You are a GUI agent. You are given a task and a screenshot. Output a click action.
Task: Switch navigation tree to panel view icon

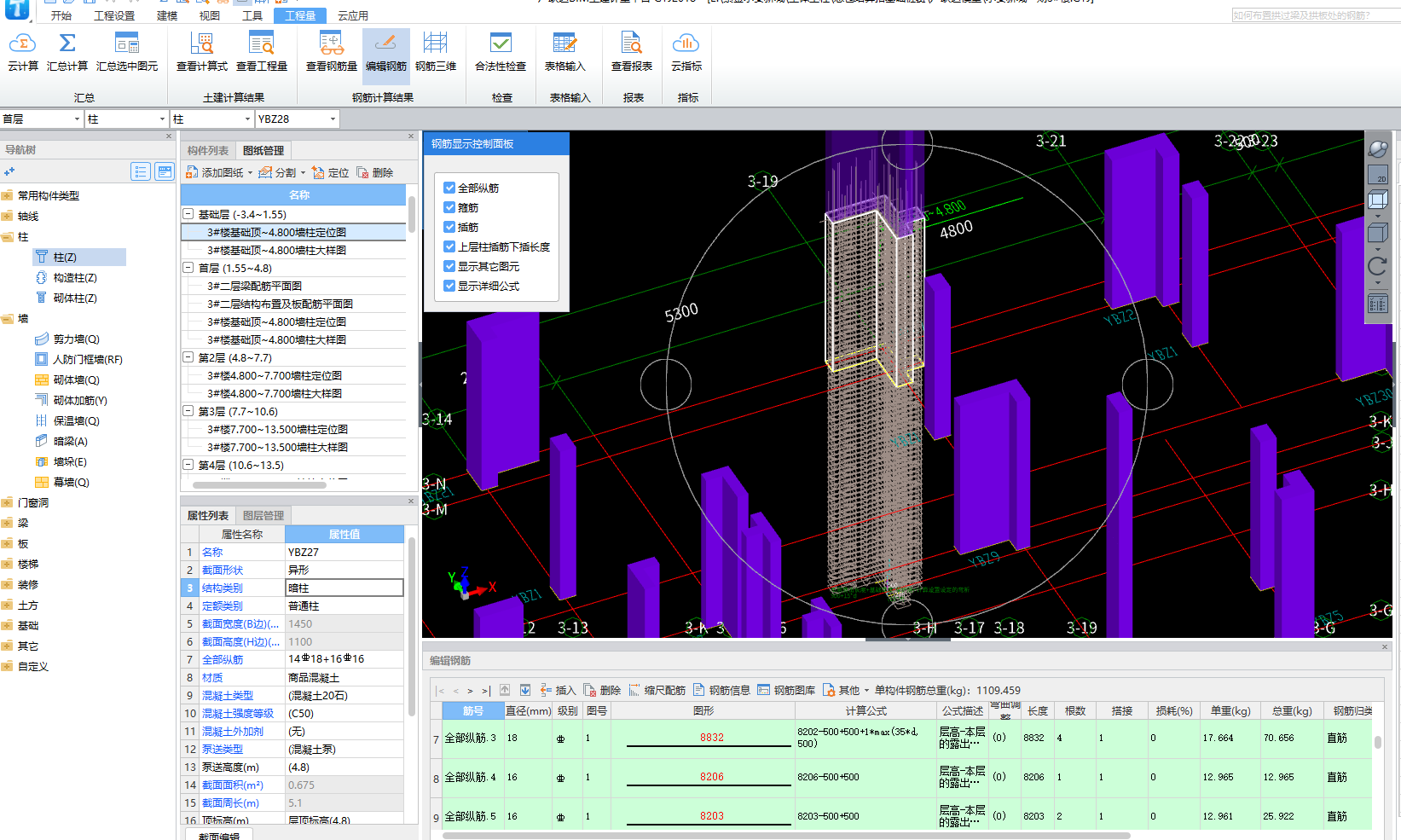(165, 171)
